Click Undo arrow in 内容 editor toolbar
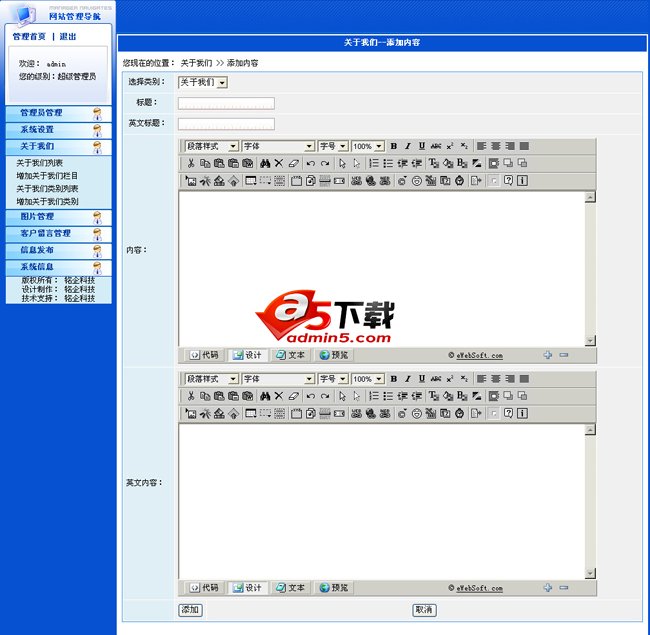The image size is (650, 635). (x=310, y=163)
